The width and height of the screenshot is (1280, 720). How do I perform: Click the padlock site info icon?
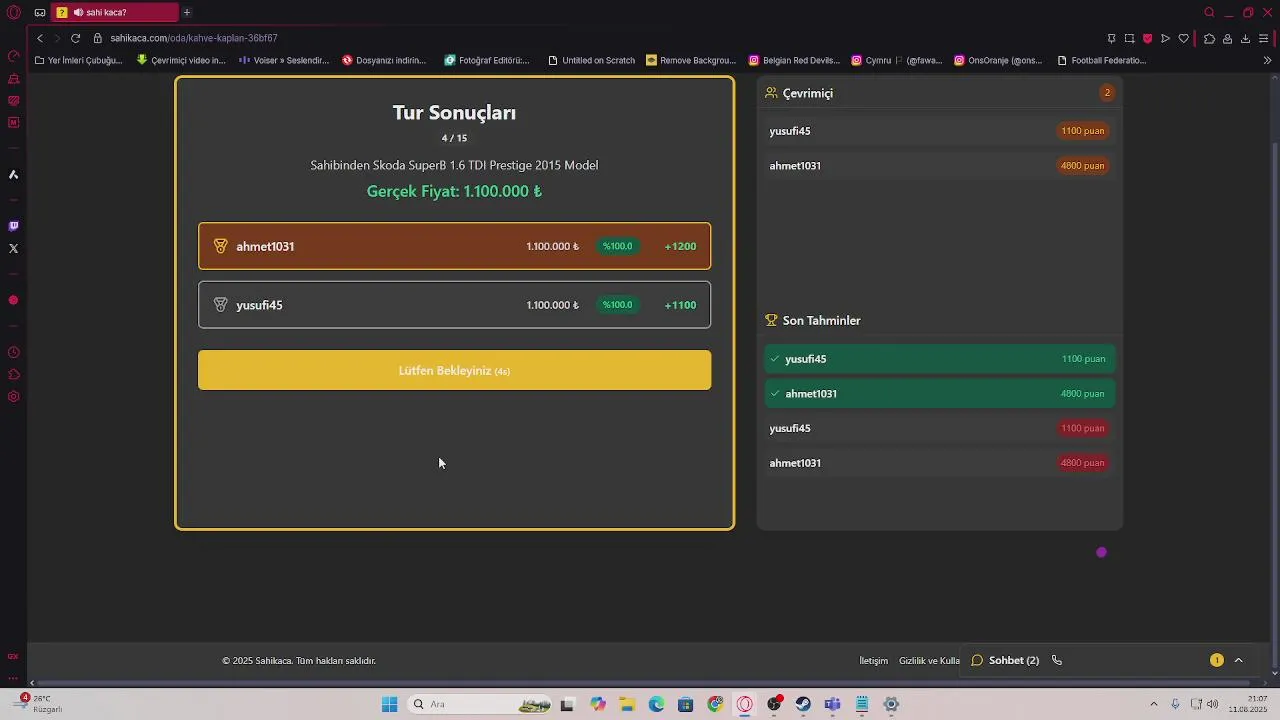tap(98, 38)
